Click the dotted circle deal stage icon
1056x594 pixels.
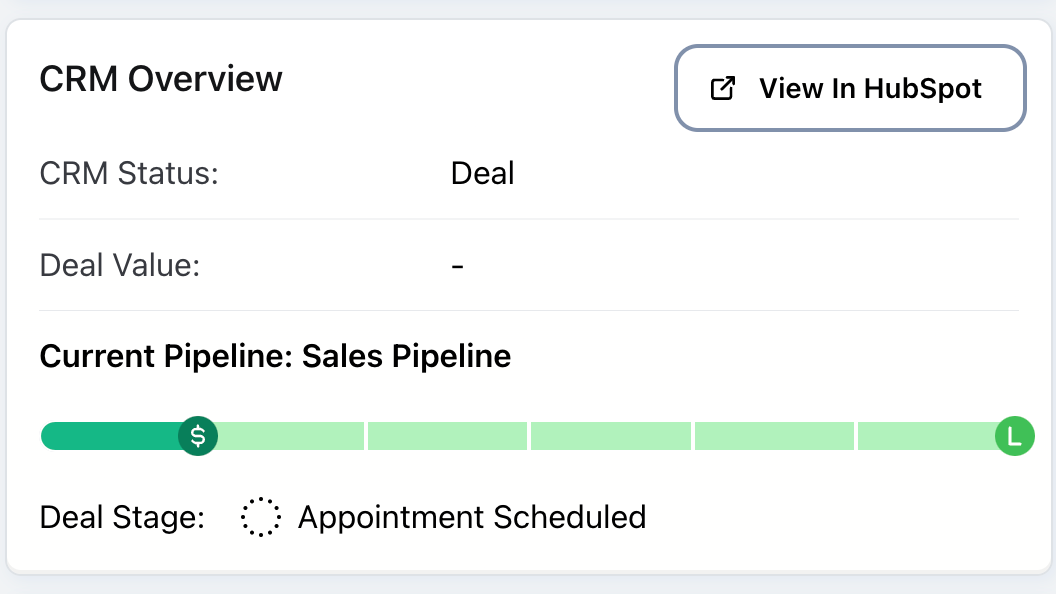(x=261, y=517)
